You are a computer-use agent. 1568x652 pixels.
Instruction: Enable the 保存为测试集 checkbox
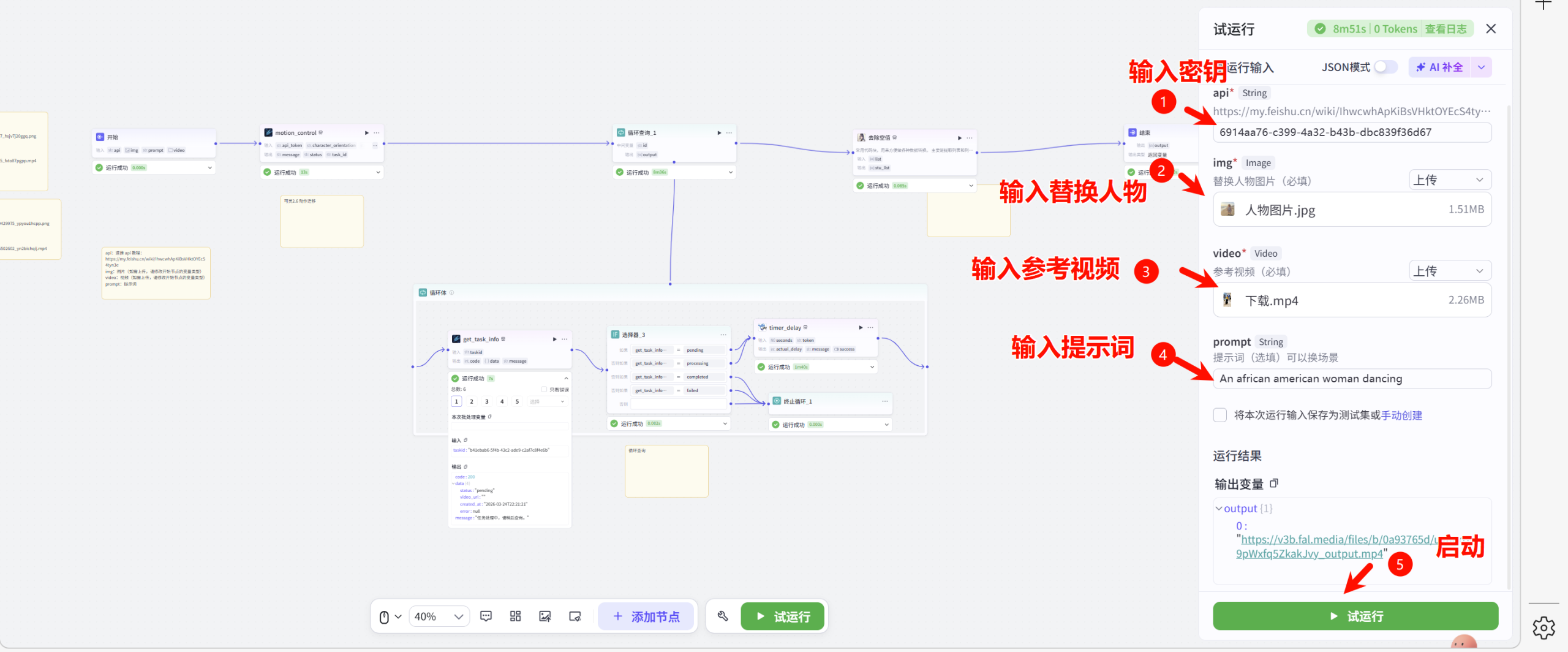pos(1219,415)
